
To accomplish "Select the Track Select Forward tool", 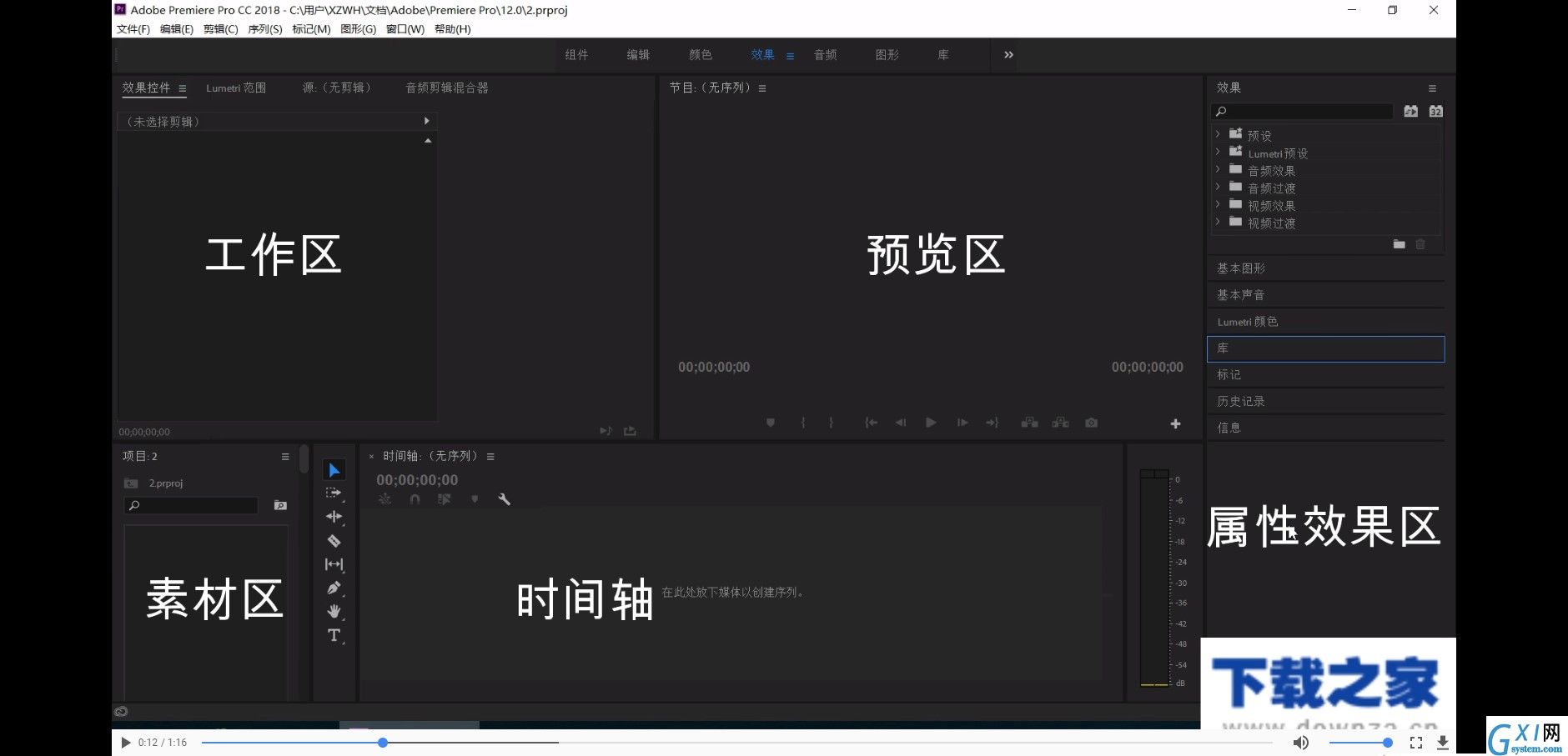I will 334,493.
